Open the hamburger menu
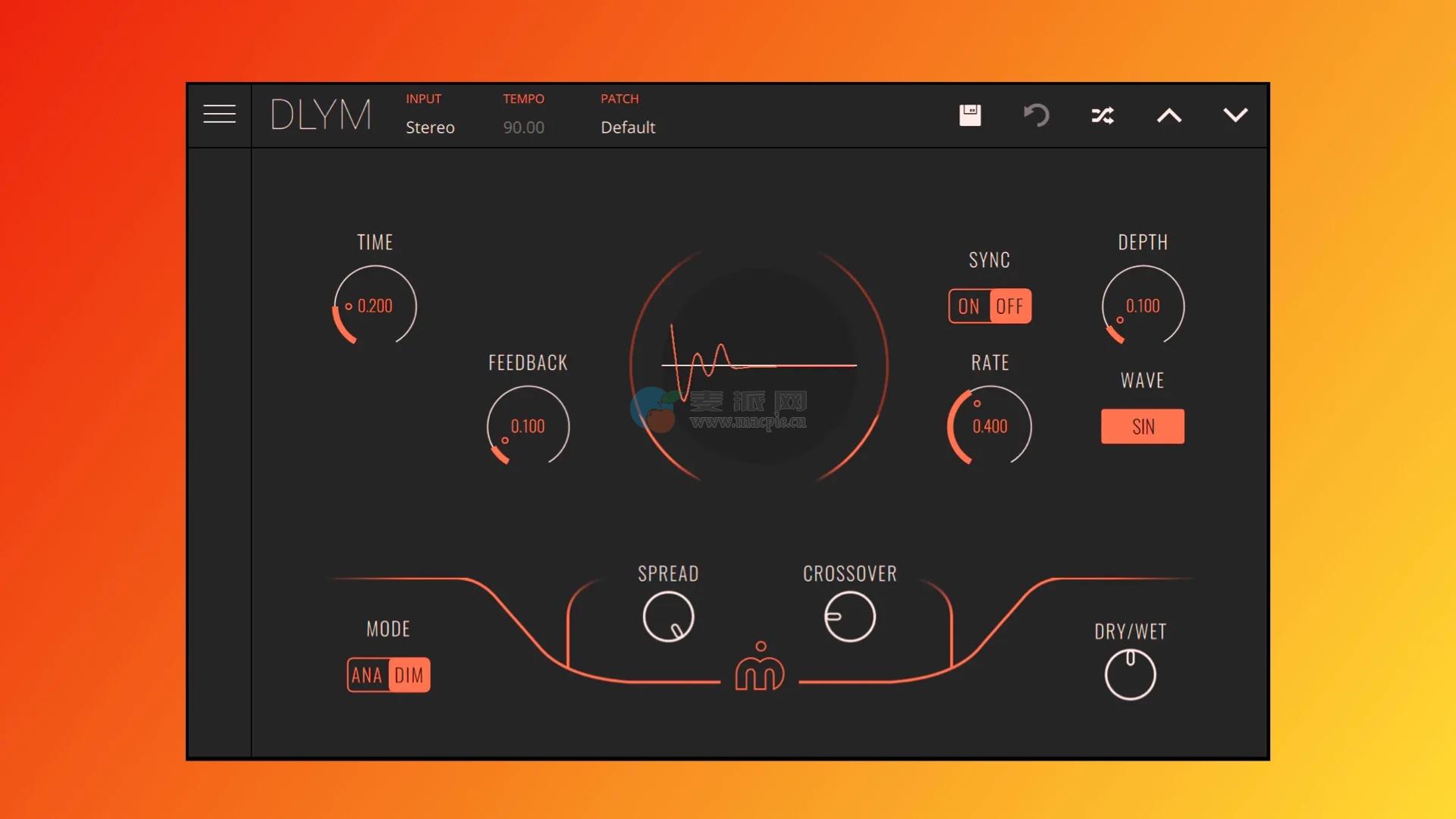Viewport: 1456px width, 819px height. click(x=219, y=115)
